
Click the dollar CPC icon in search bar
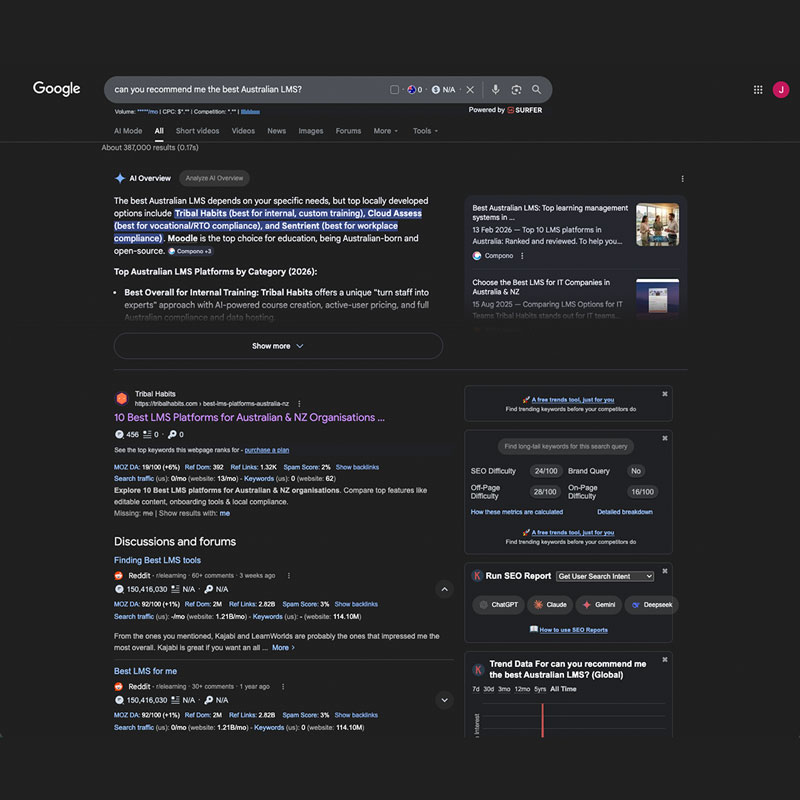pos(435,90)
